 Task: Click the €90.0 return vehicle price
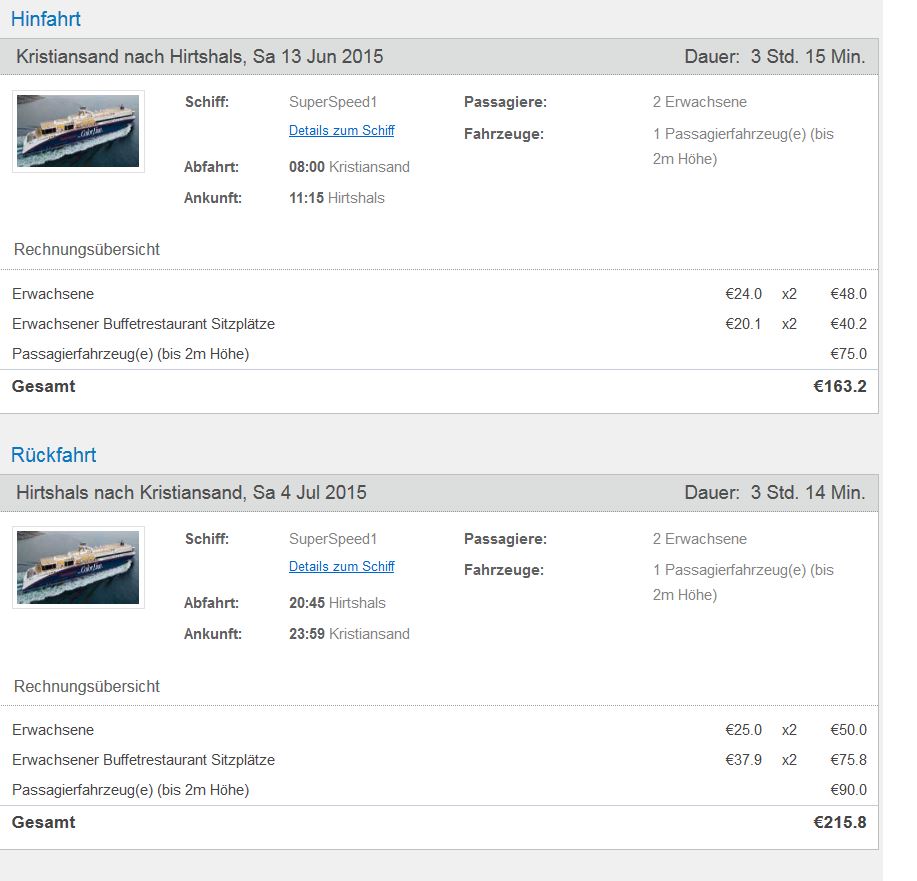848,790
